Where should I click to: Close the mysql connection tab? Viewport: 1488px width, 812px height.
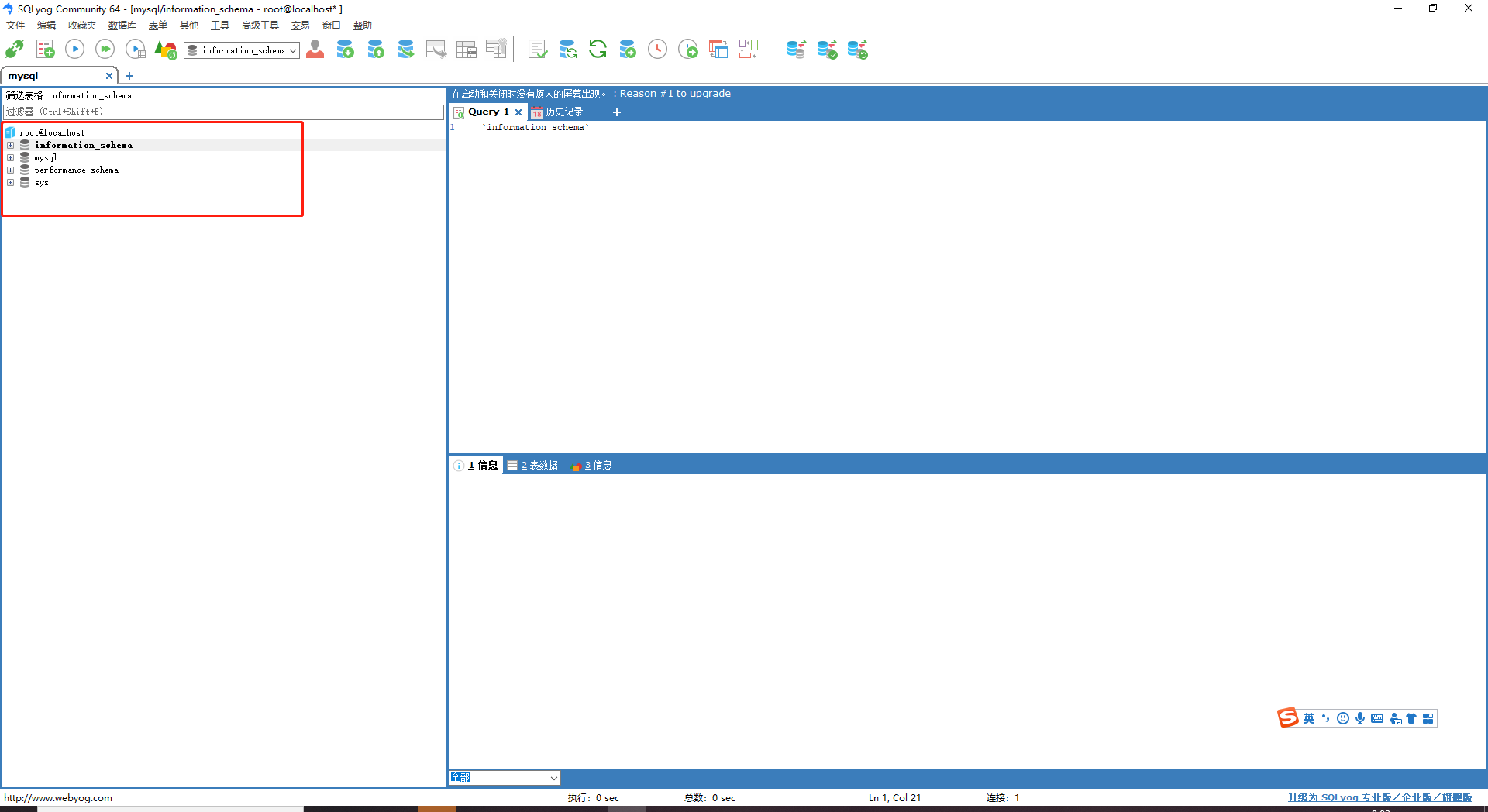point(109,76)
